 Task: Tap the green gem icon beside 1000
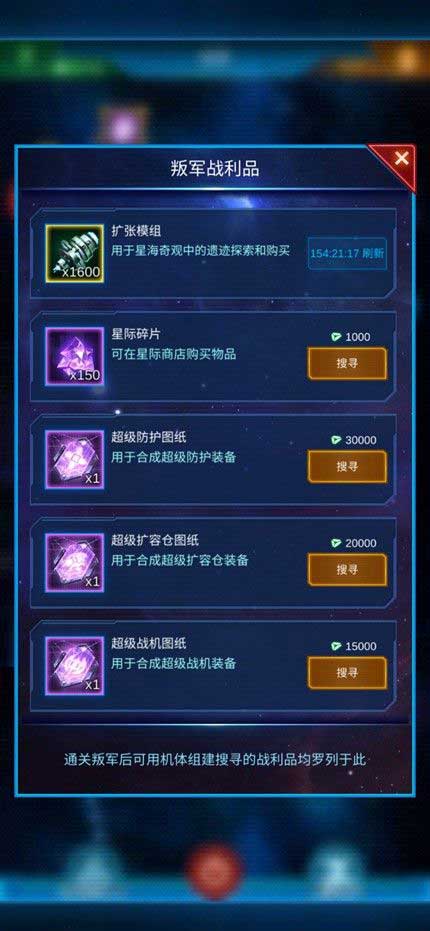pyautogui.click(x=336, y=337)
